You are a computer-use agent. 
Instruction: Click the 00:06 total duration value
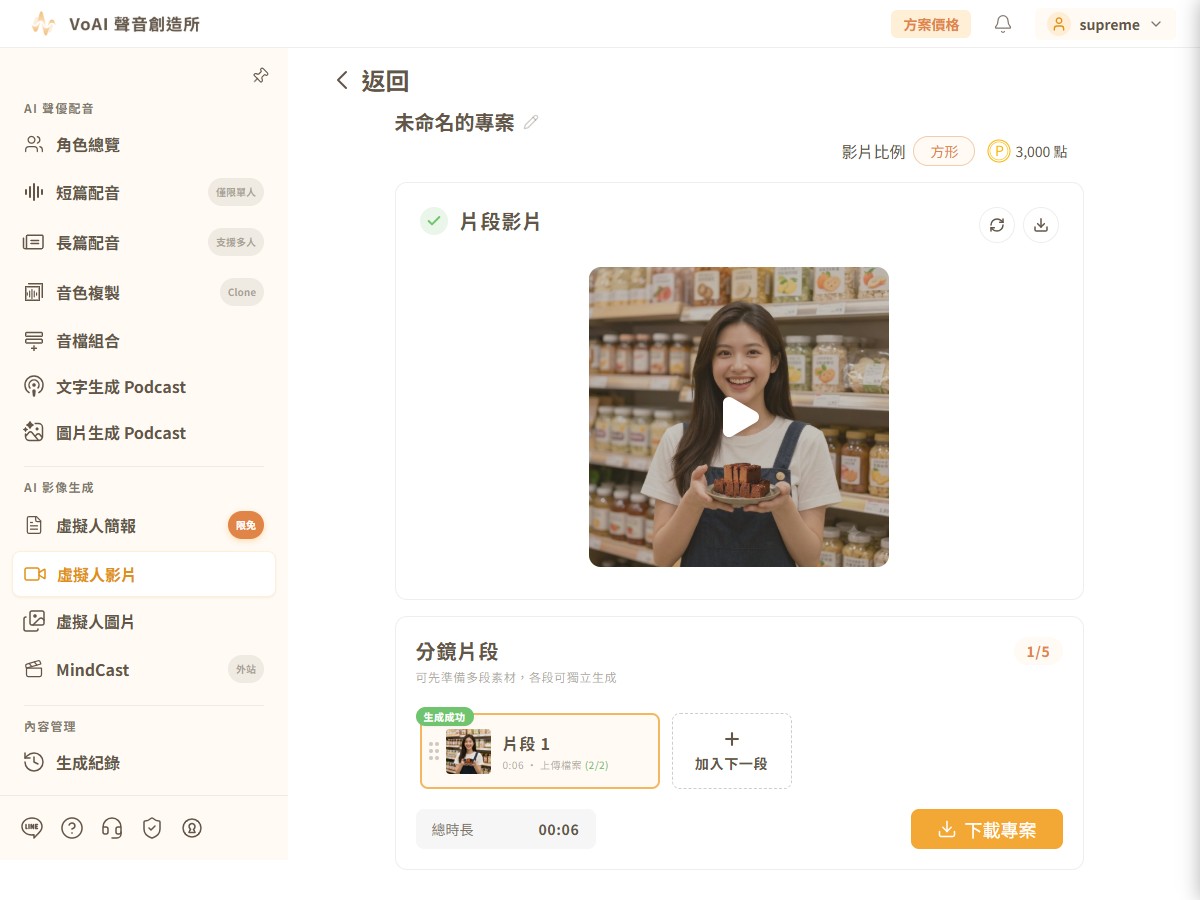(558, 830)
